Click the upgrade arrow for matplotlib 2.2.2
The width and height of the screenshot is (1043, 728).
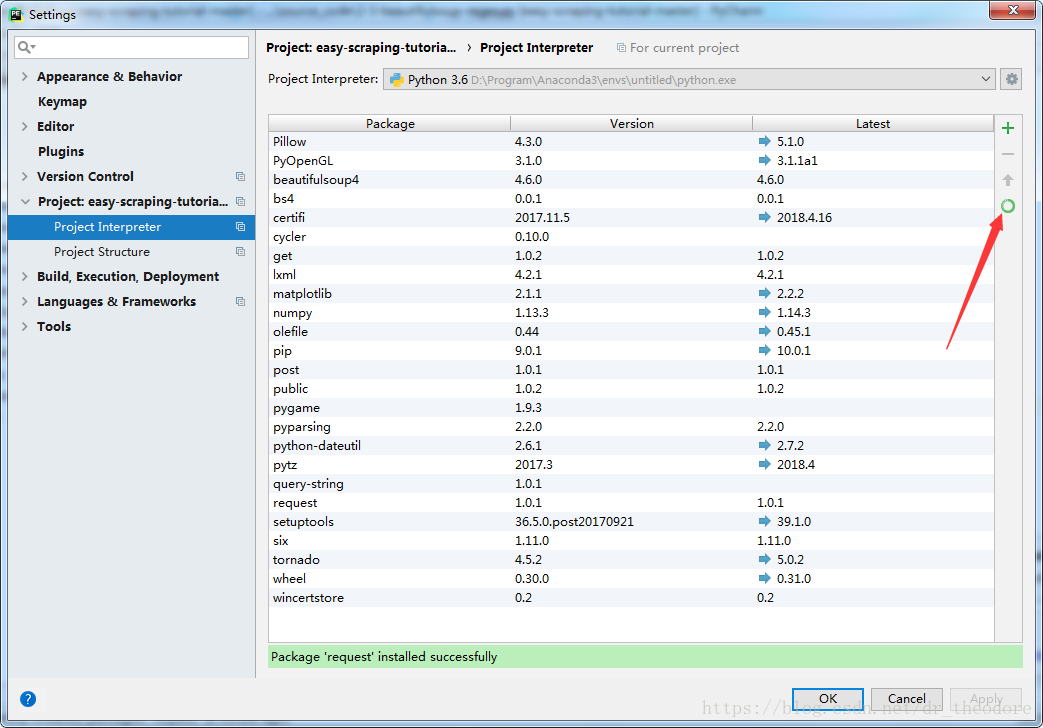[764, 293]
